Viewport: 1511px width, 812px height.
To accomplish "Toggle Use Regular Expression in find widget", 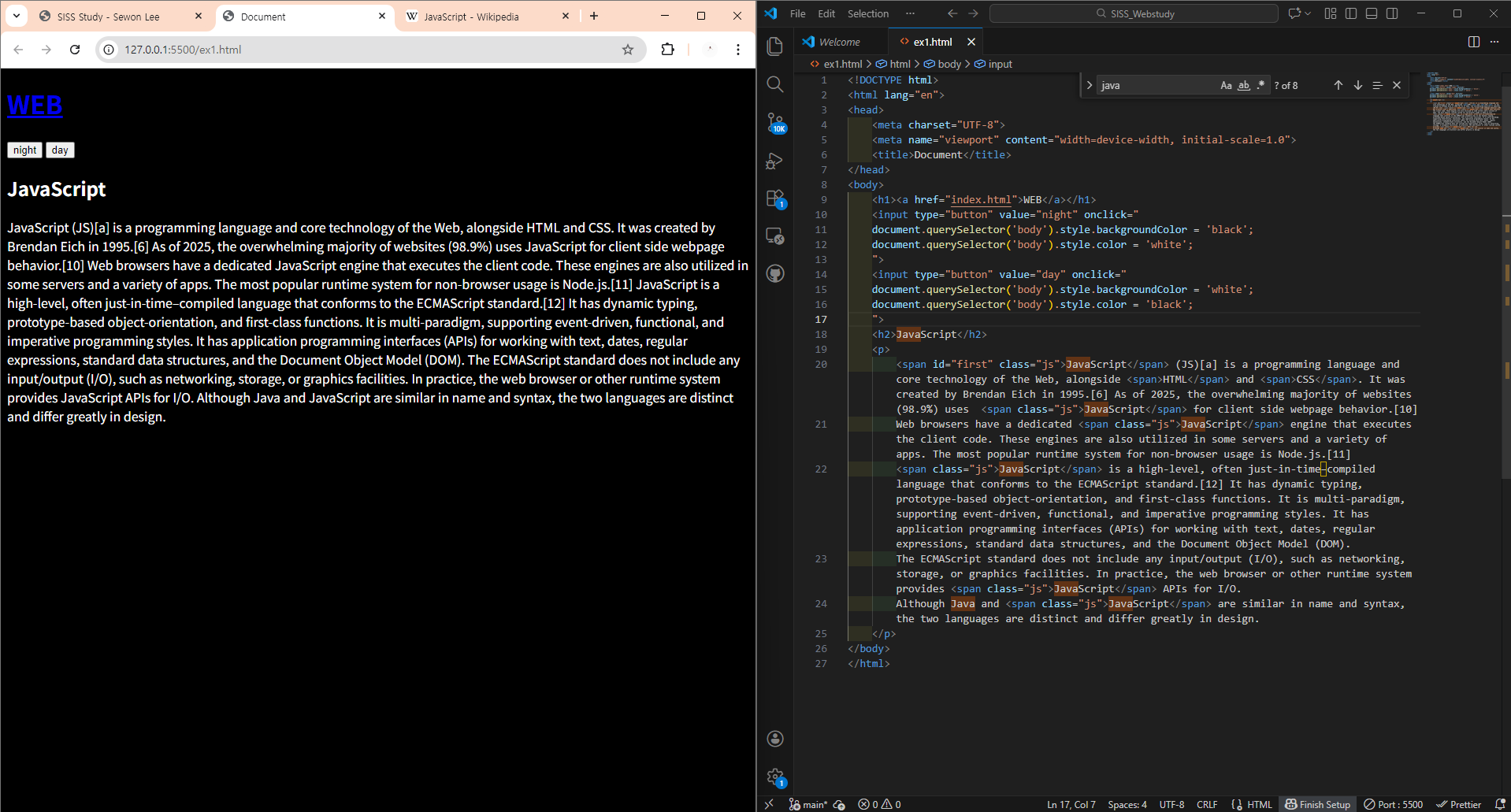I will click(1260, 85).
